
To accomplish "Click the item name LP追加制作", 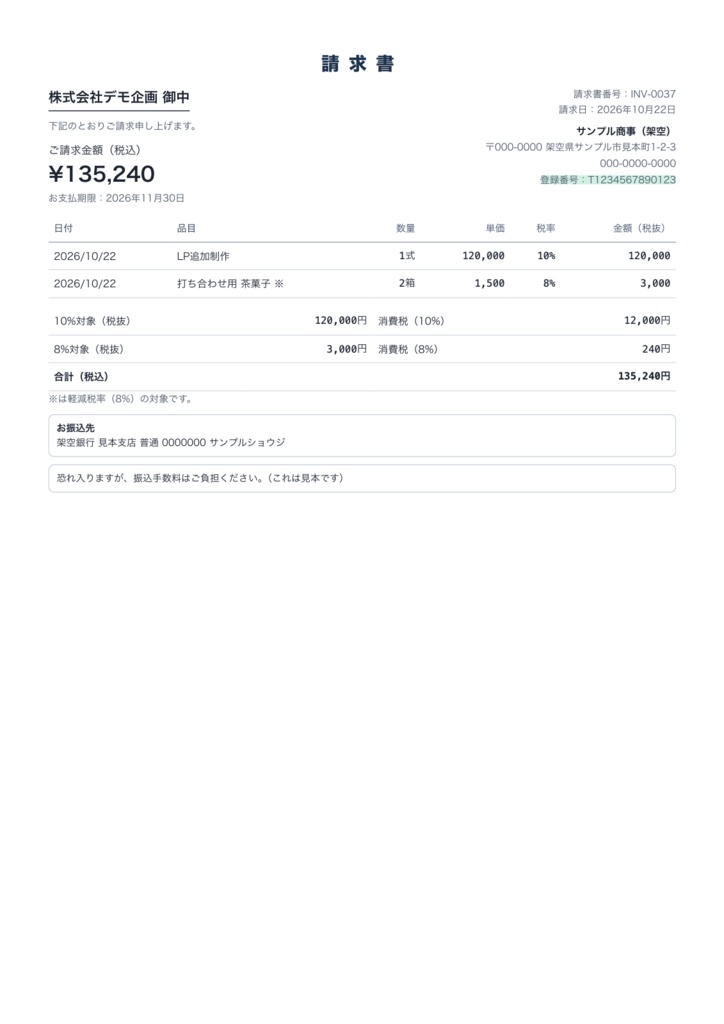I will click(203, 256).
